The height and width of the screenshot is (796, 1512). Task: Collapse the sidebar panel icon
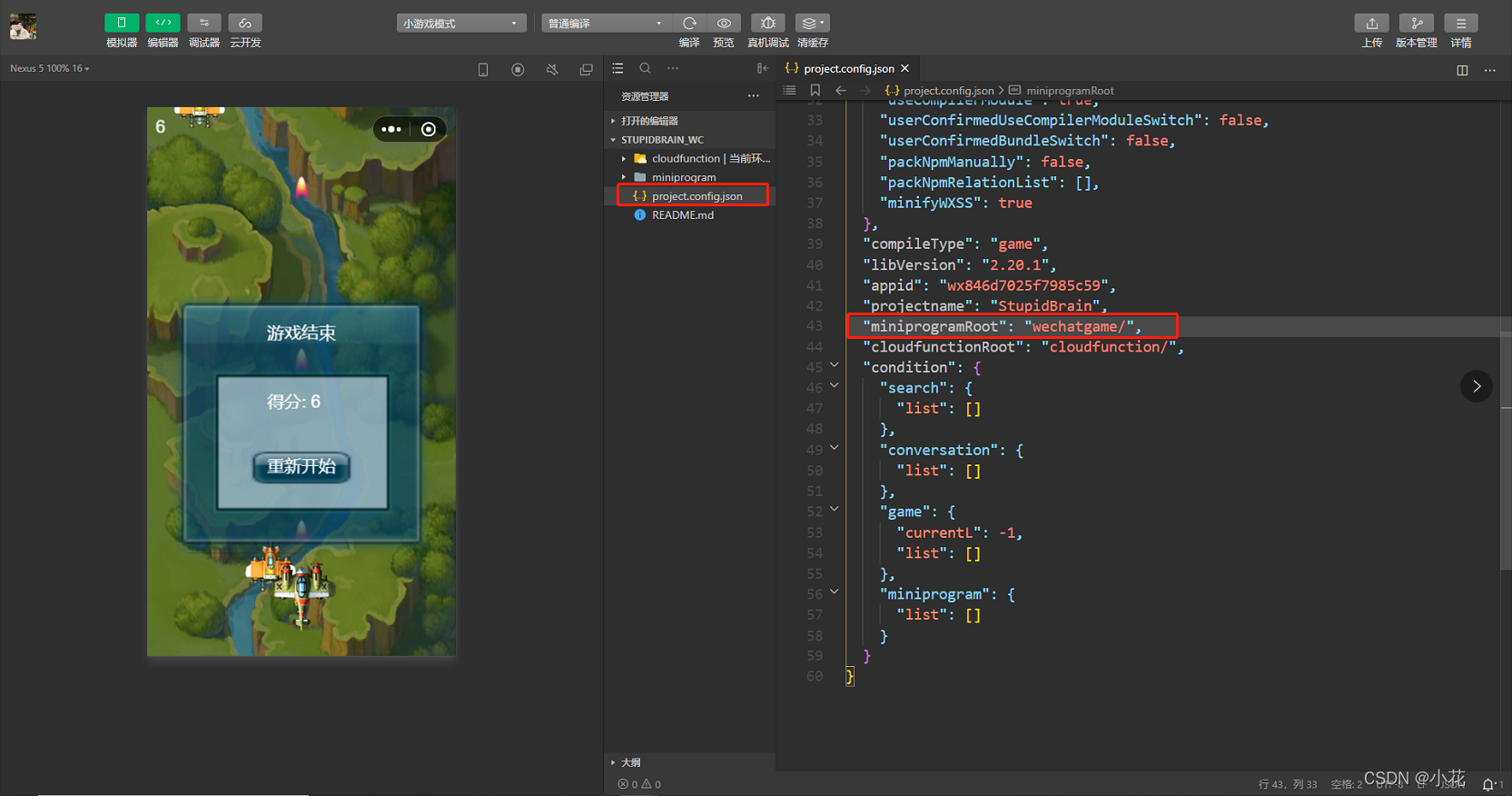pyautogui.click(x=763, y=68)
